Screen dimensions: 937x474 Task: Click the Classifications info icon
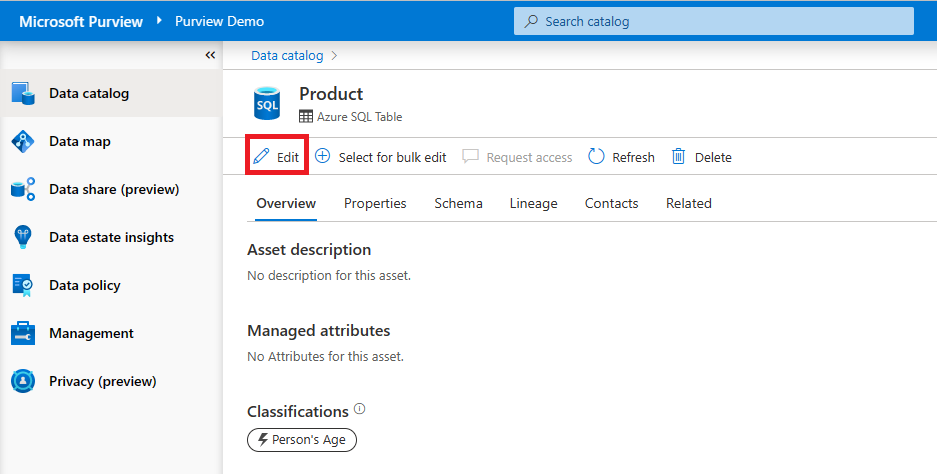click(360, 410)
